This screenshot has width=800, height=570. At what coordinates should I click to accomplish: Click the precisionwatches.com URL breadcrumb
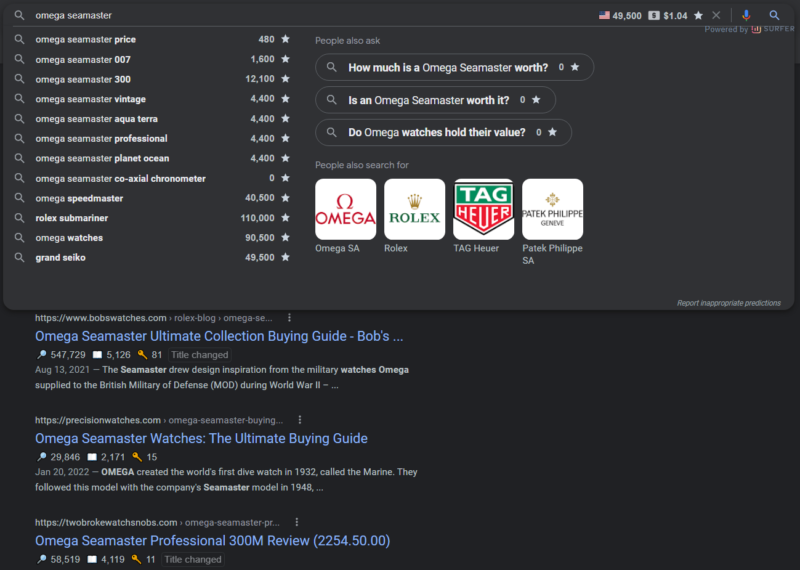tap(159, 420)
